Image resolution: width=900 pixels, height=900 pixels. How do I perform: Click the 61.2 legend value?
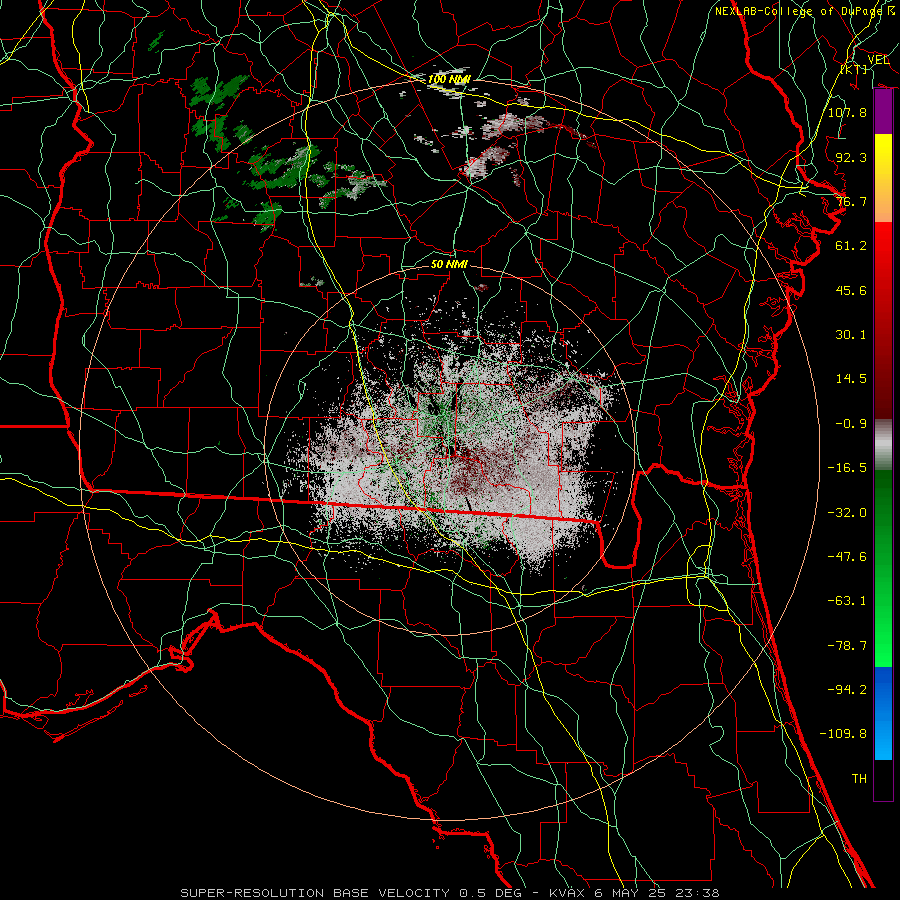(851, 246)
